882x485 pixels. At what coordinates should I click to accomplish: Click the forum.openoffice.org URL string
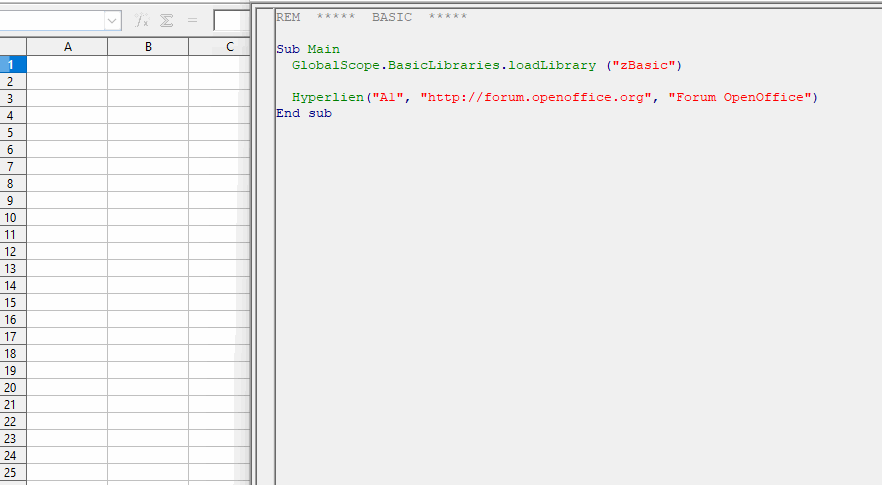pos(540,97)
